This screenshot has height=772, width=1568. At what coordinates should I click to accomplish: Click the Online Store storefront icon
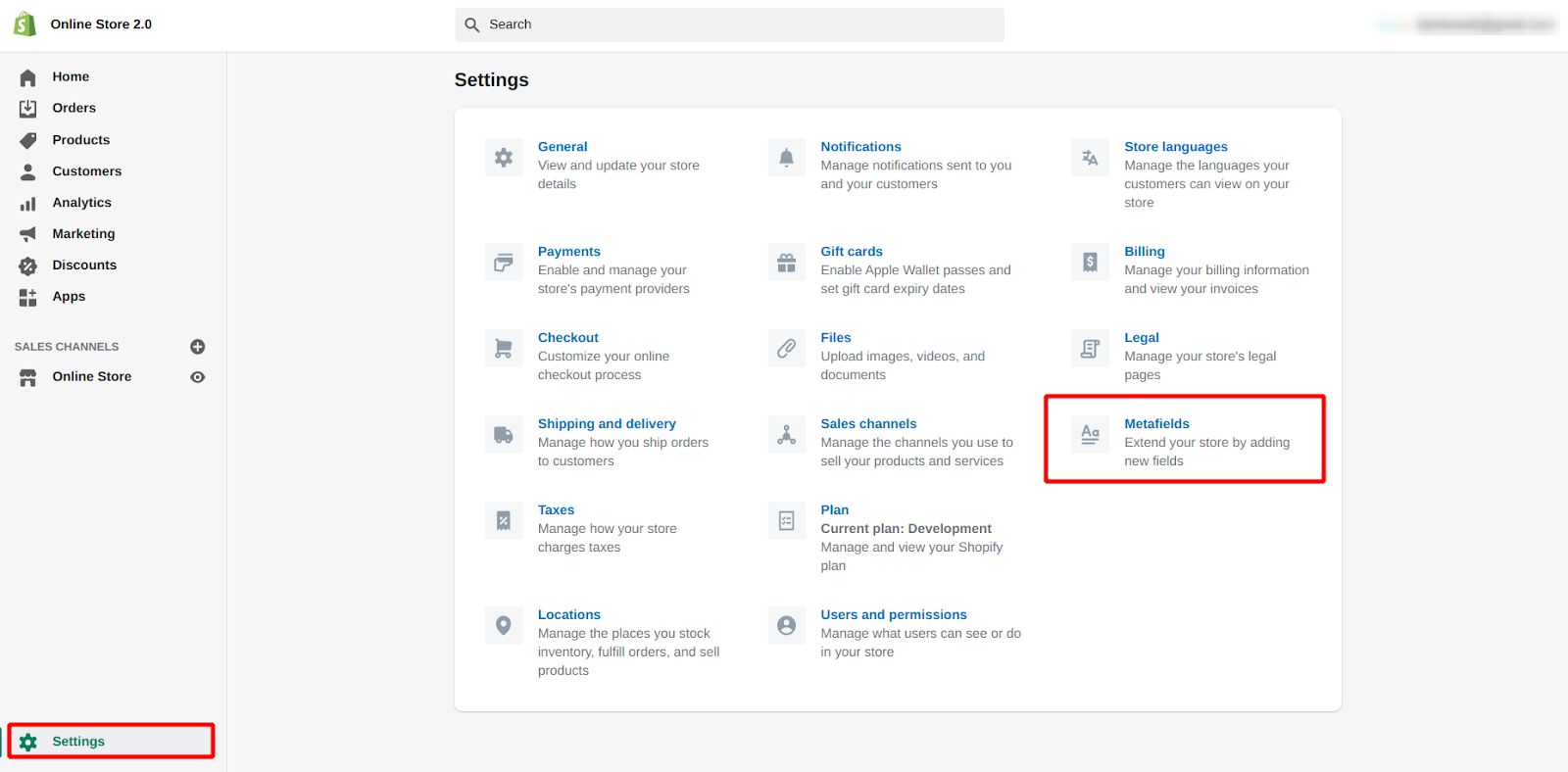click(x=27, y=377)
